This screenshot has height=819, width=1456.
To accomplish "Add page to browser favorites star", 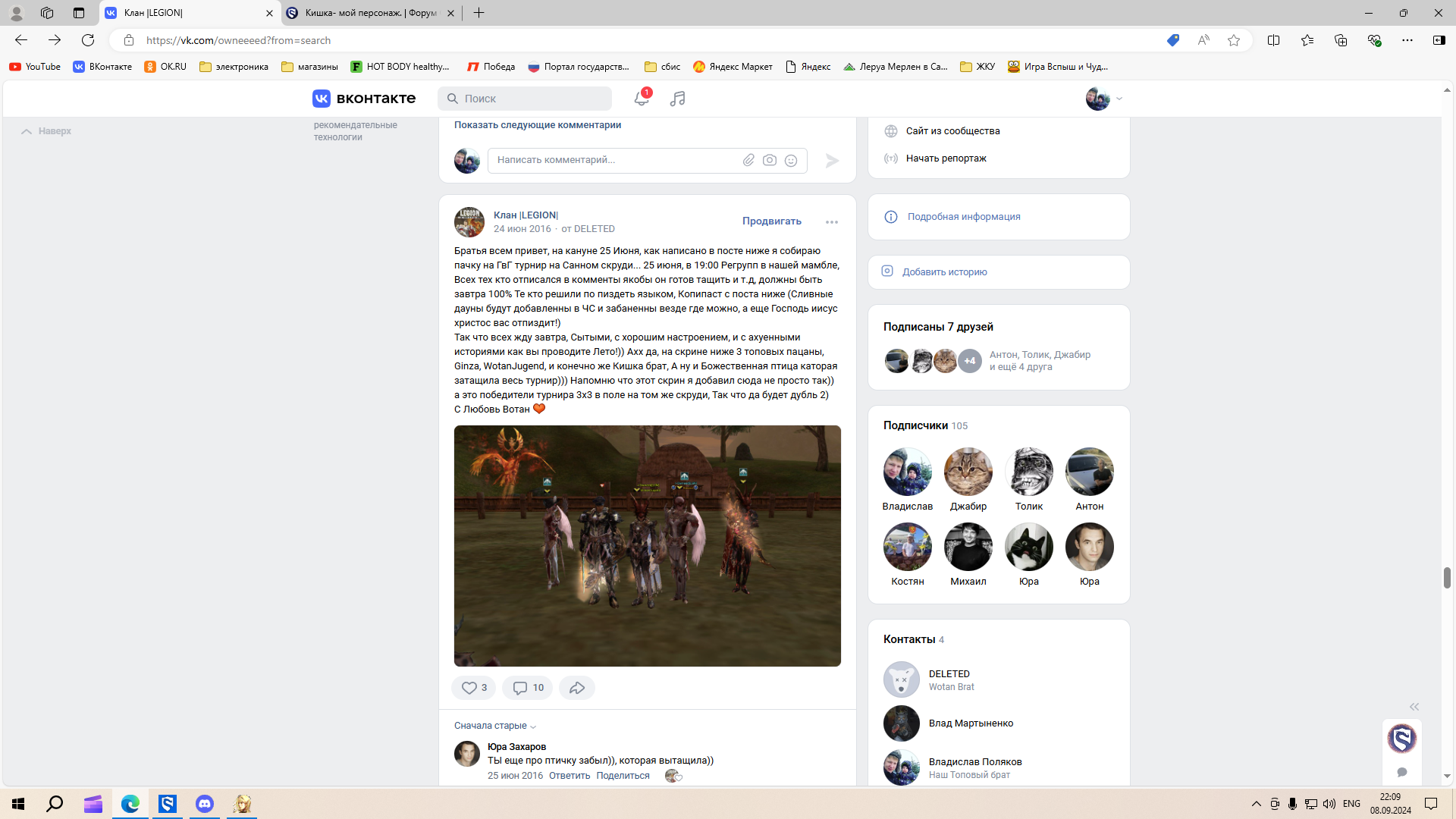I will click(x=1234, y=40).
